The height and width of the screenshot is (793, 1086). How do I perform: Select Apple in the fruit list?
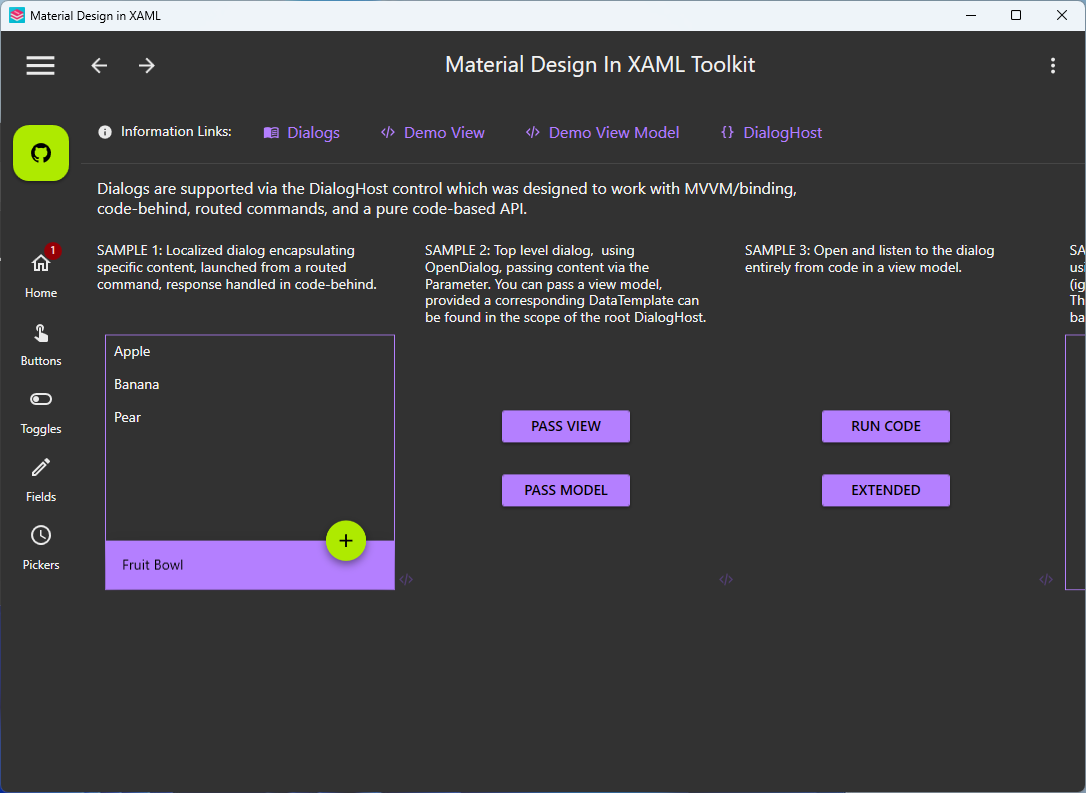coord(250,351)
